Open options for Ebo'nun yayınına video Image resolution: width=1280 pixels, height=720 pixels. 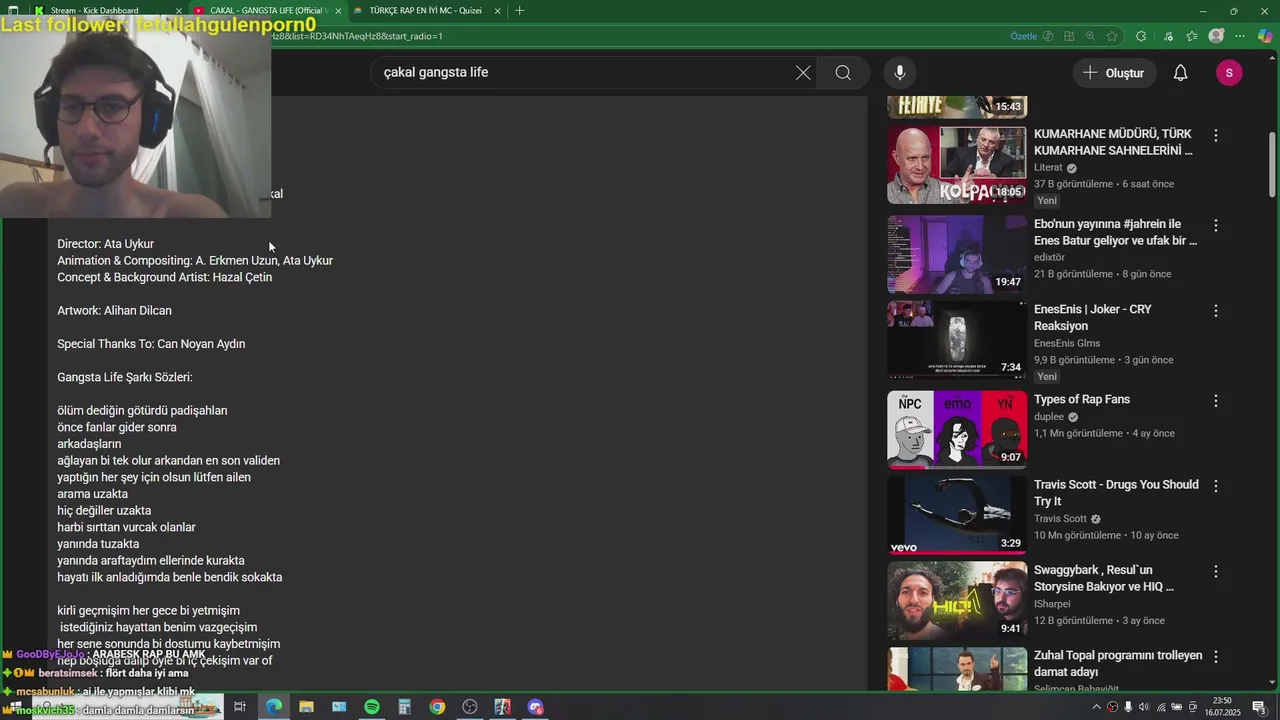(x=1216, y=226)
